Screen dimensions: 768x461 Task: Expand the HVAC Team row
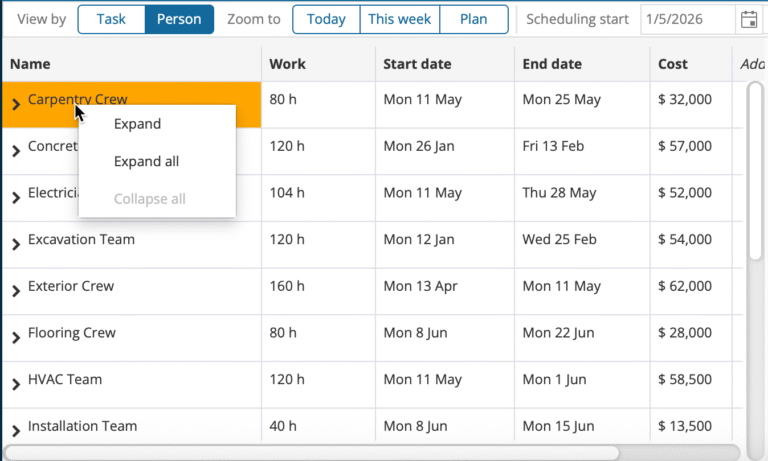point(16,384)
